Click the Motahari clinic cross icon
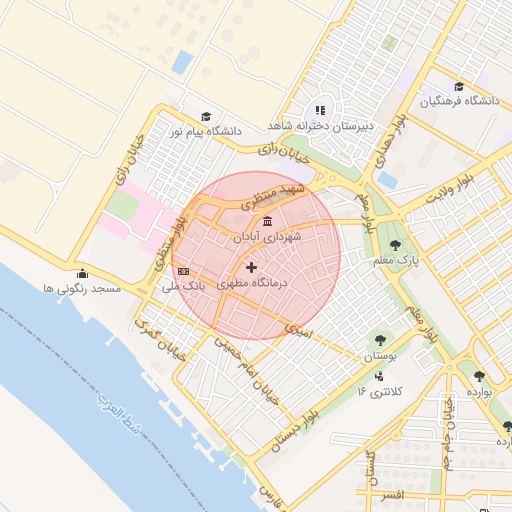Image resolution: width=512 pixels, height=512 pixels. pos(251,267)
